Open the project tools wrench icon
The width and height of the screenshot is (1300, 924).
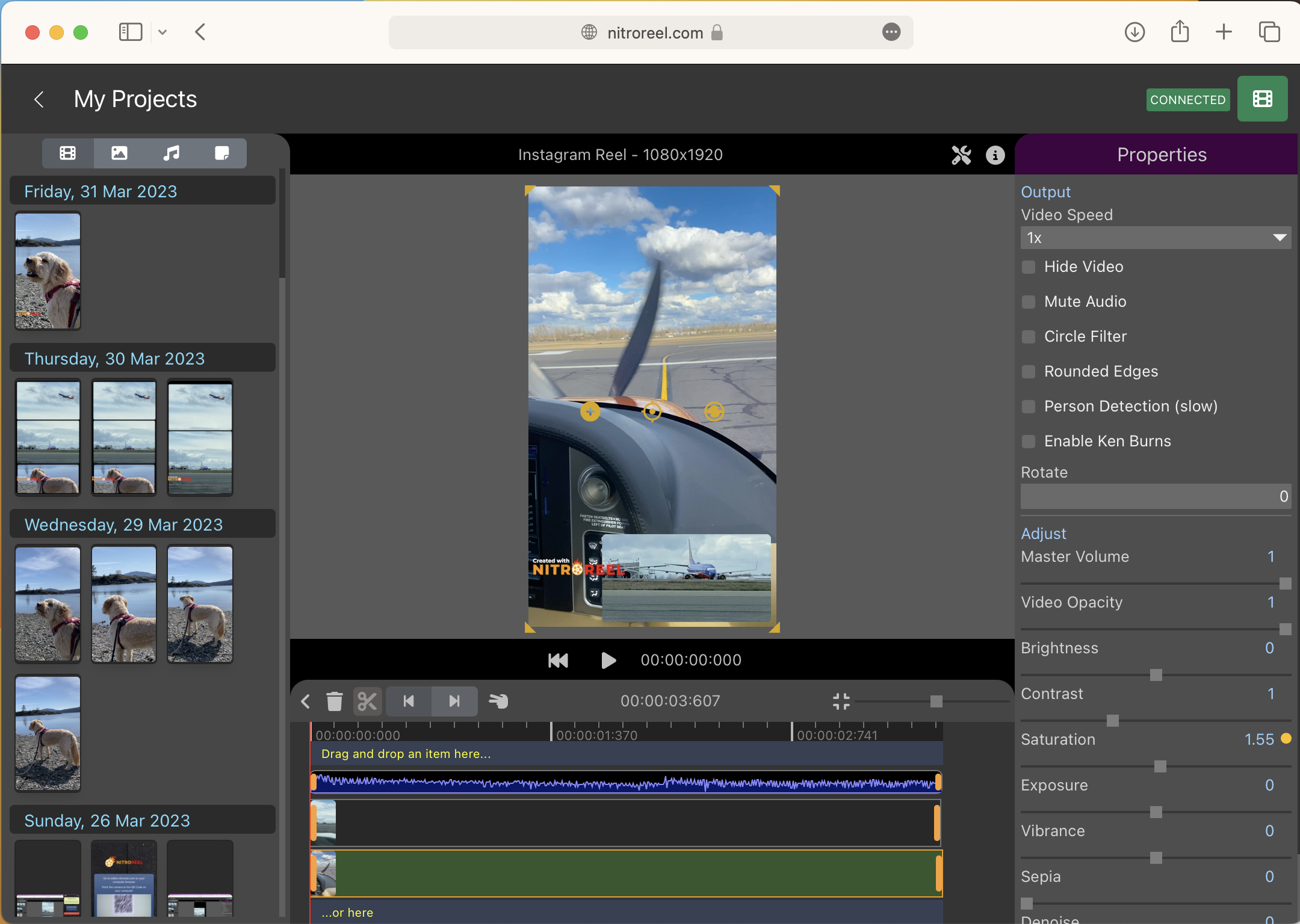(961, 155)
